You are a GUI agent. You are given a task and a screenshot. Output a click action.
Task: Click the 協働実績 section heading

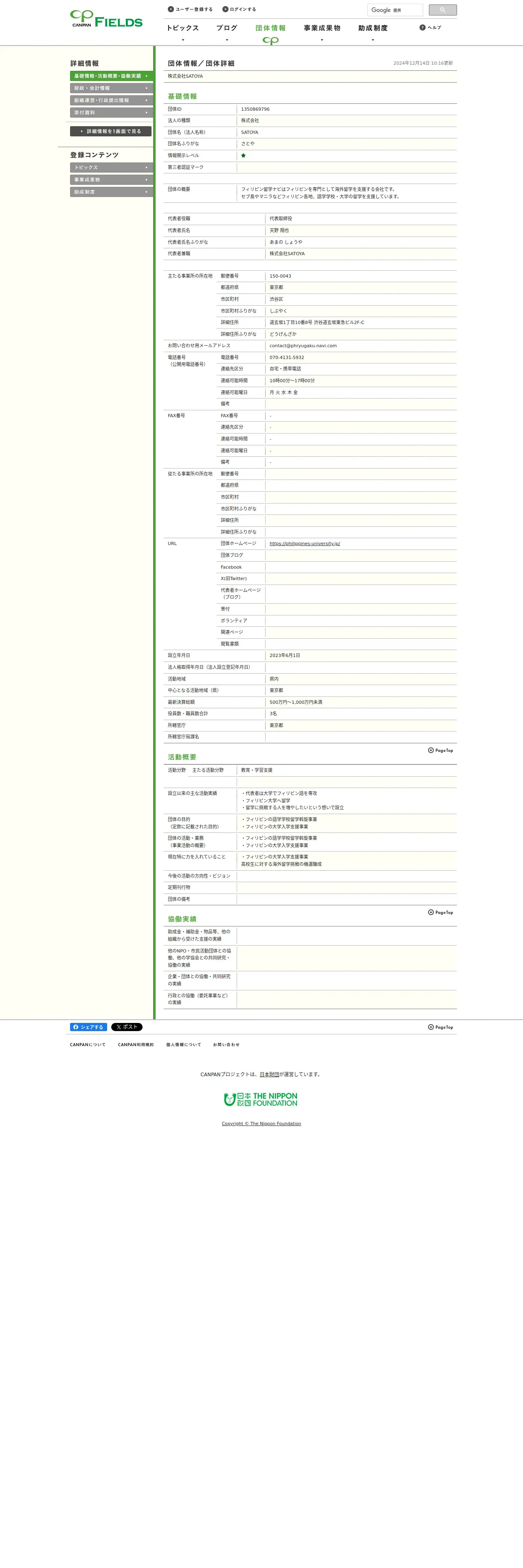click(x=182, y=919)
